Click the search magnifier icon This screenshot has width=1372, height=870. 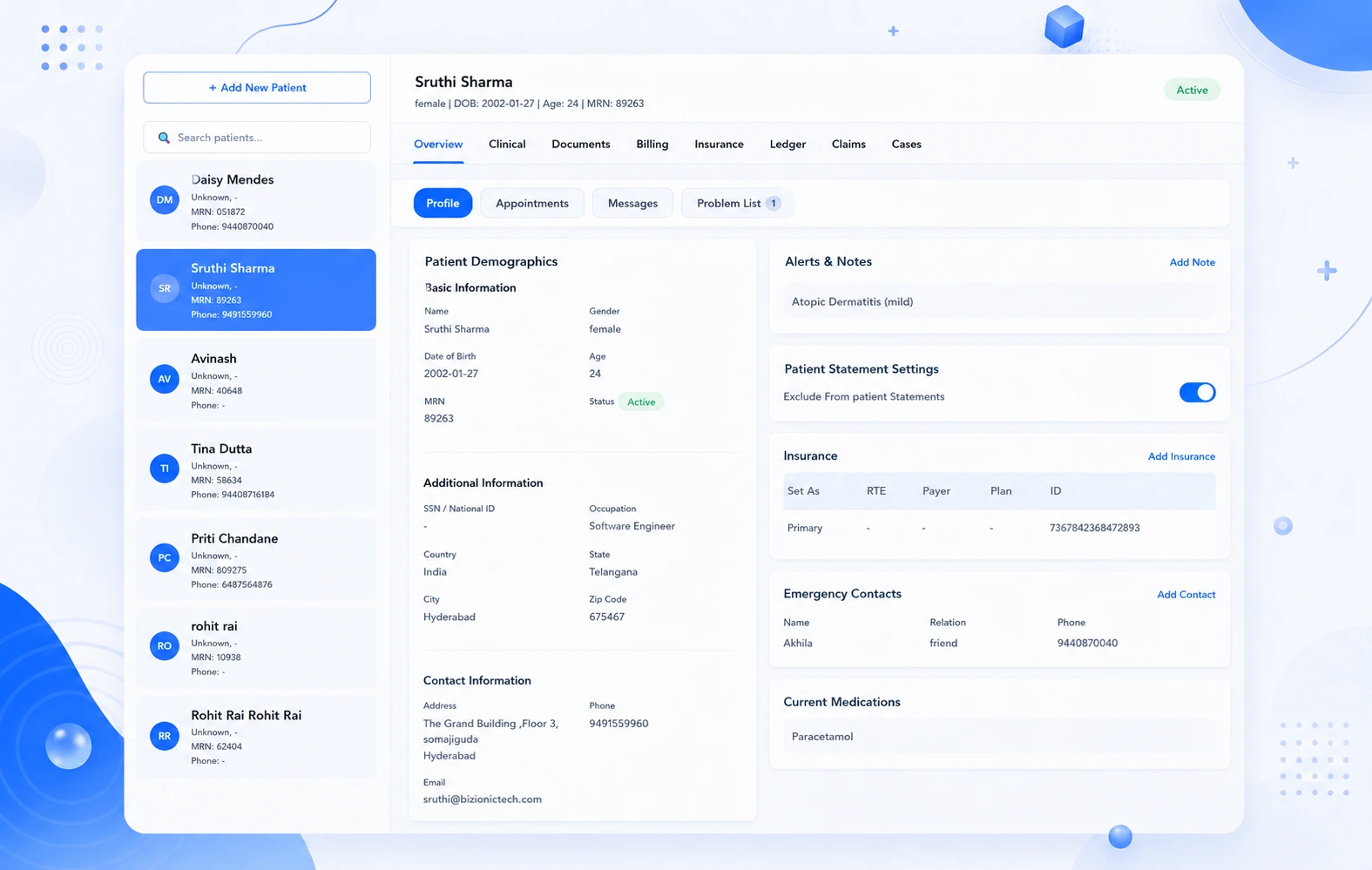[x=164, y=138]
